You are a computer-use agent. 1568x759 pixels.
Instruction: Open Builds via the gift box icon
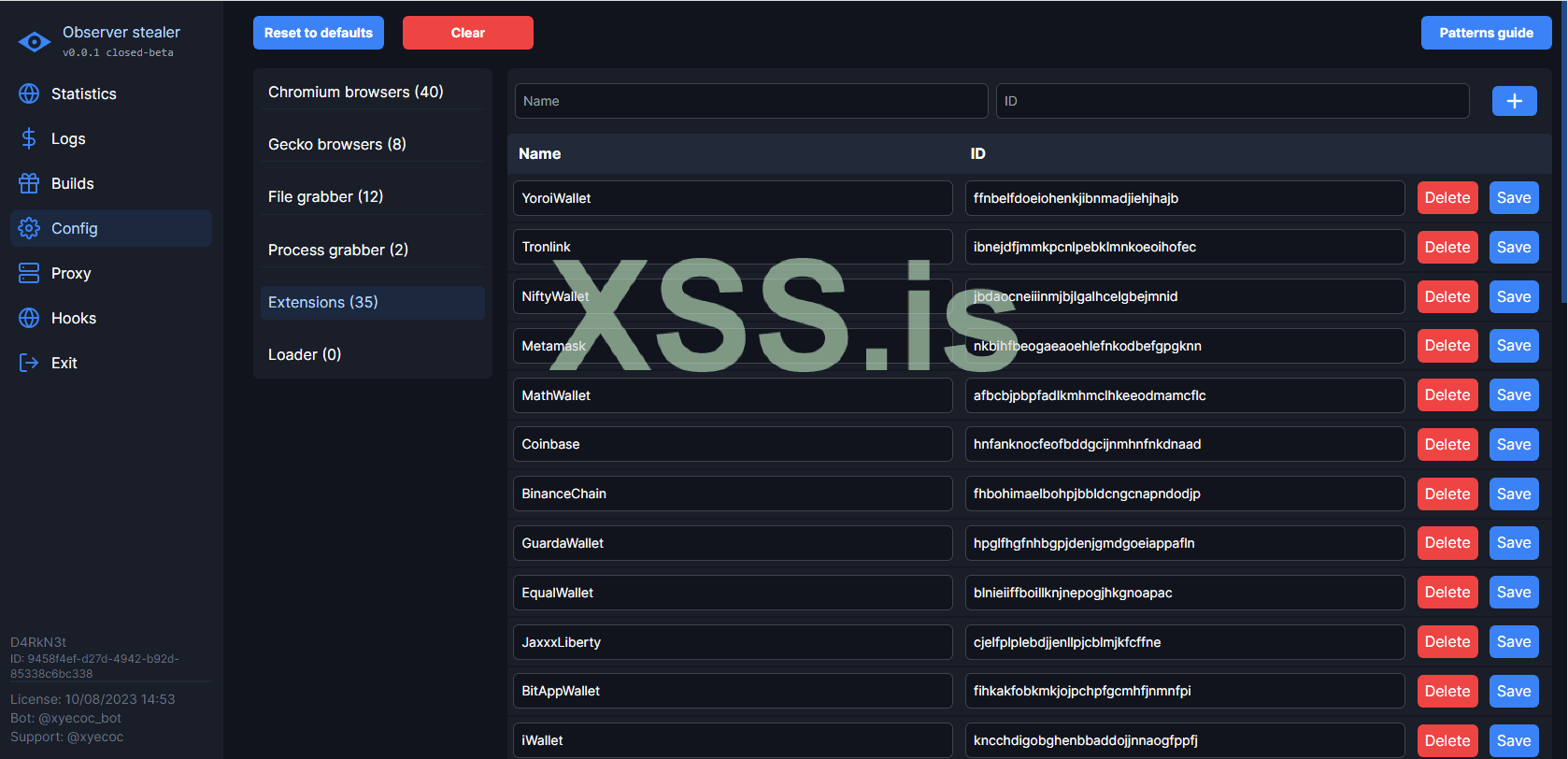(x=29, y=183)
